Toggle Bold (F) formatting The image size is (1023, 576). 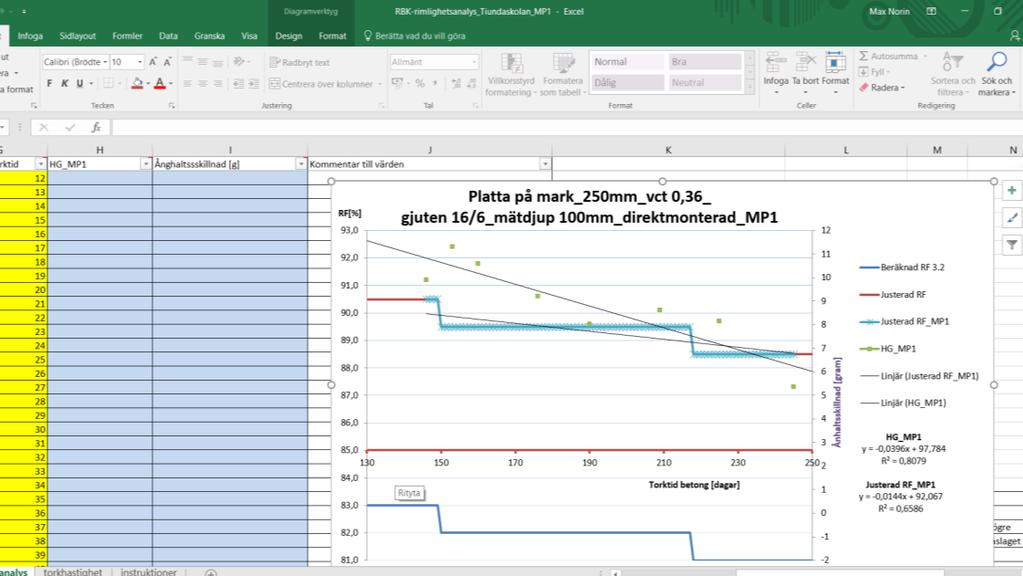click(50, 83)
